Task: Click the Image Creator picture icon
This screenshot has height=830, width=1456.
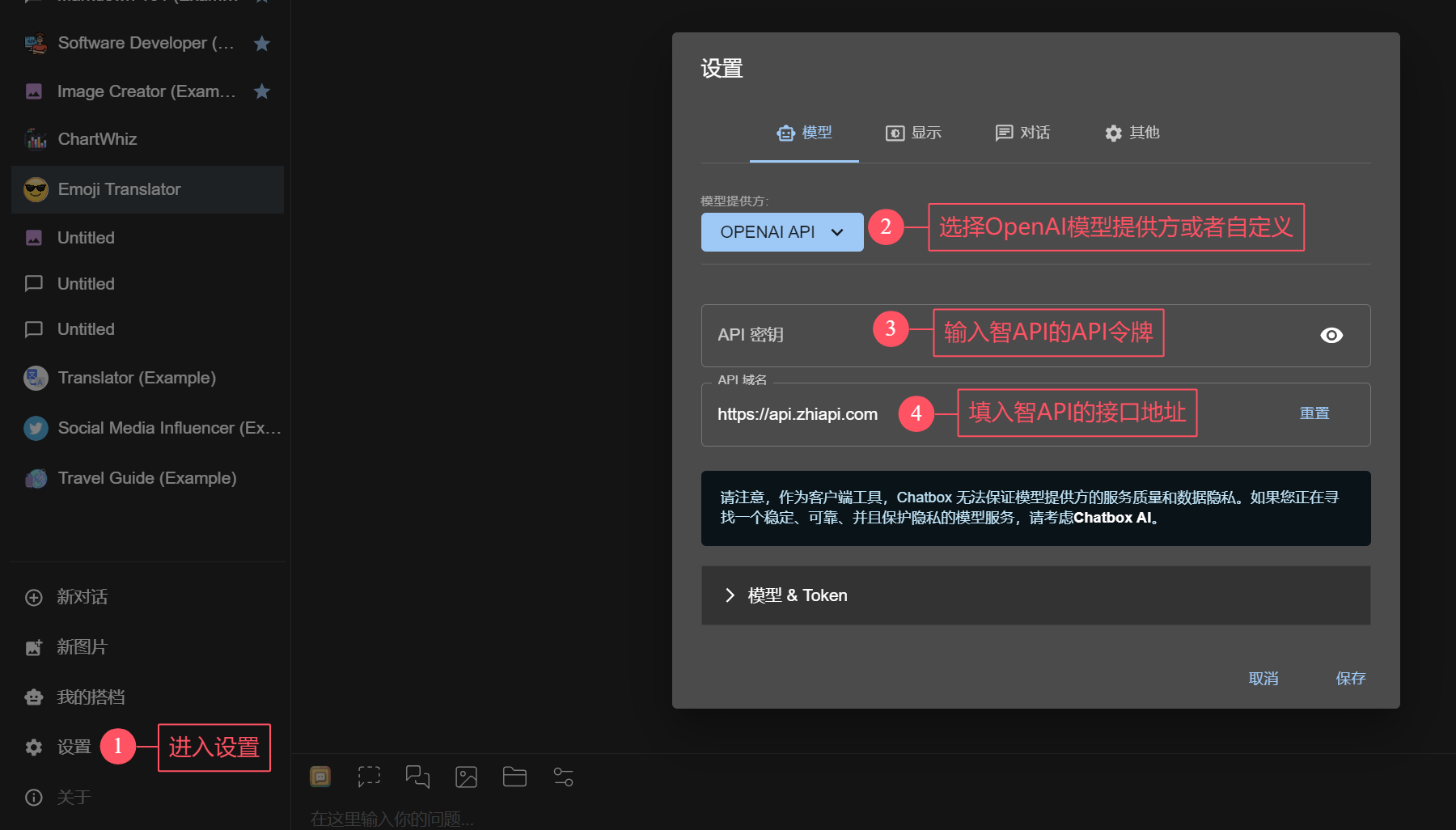Action: pyautogui.click(x=34, y=91)
